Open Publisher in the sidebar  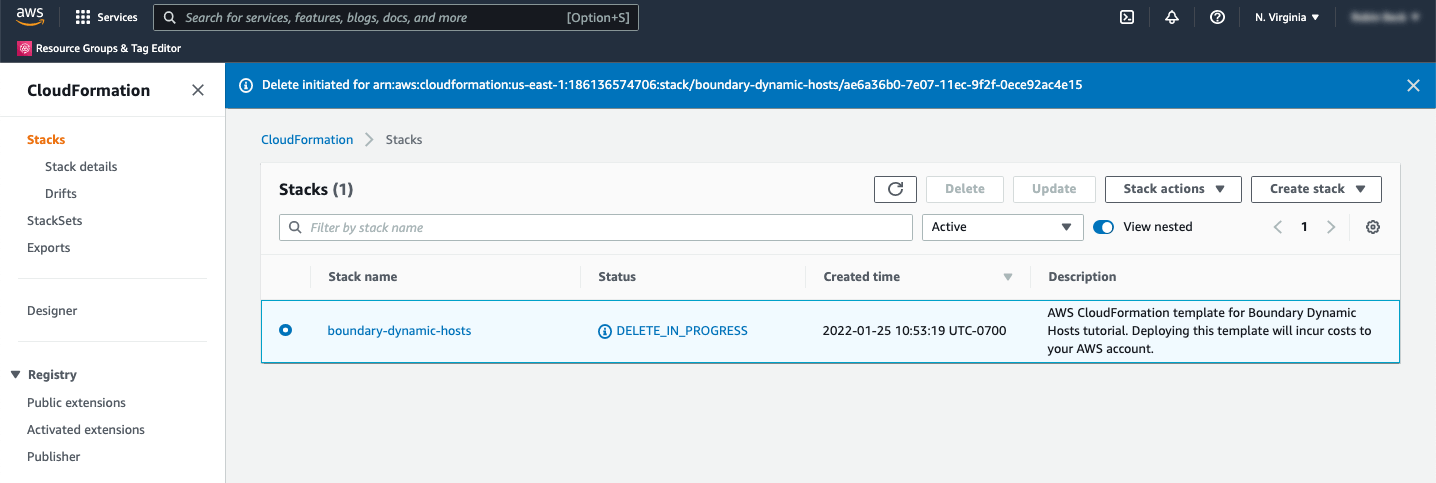(x=54, y=457)
